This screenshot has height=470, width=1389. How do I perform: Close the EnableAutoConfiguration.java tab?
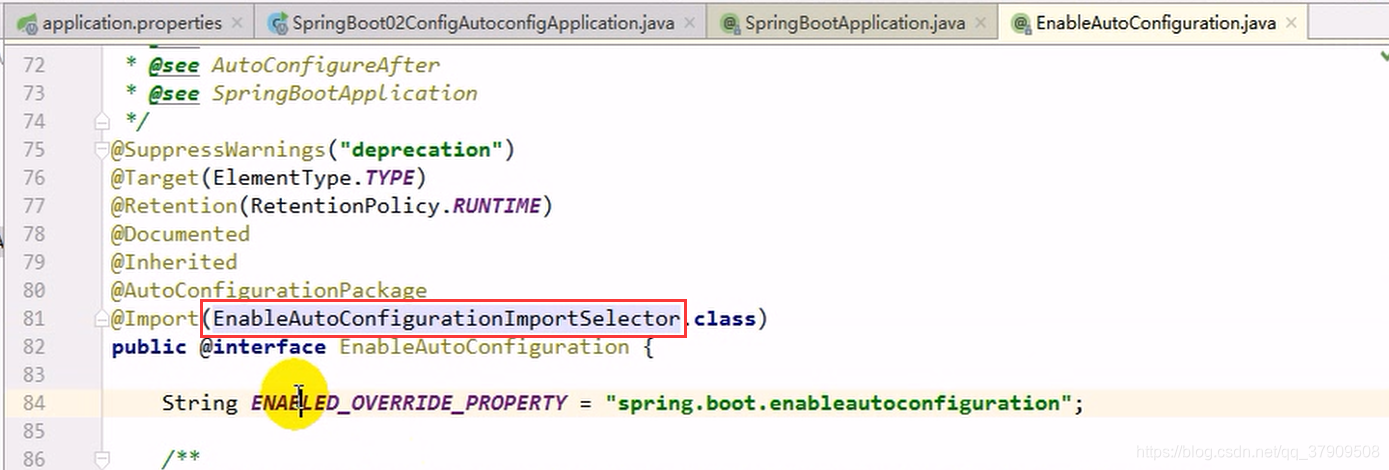coord(1291,22)
